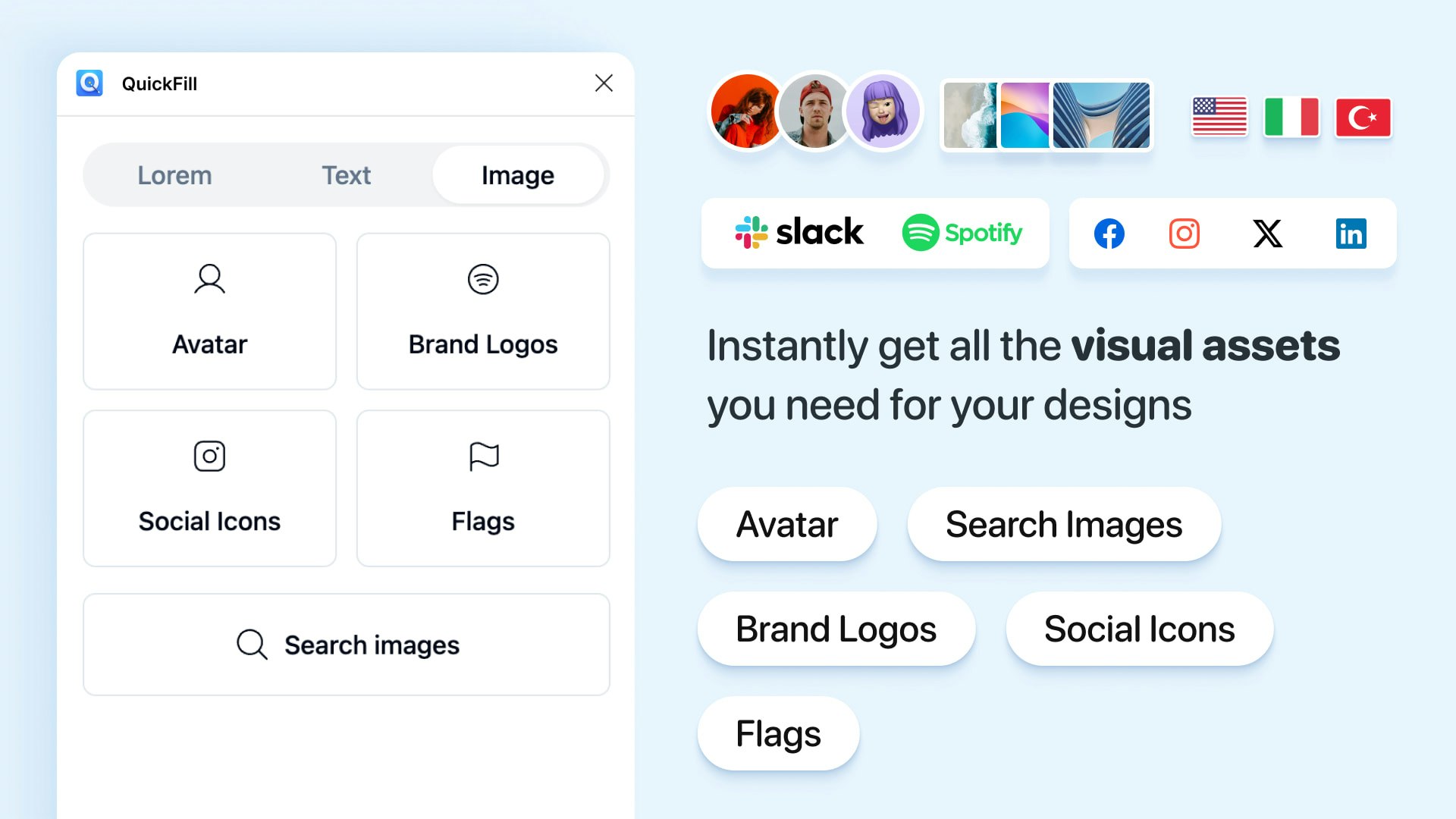Select the ocean shore image thumbnail
Screen dimensions: 1456x819
click(970, 115)
